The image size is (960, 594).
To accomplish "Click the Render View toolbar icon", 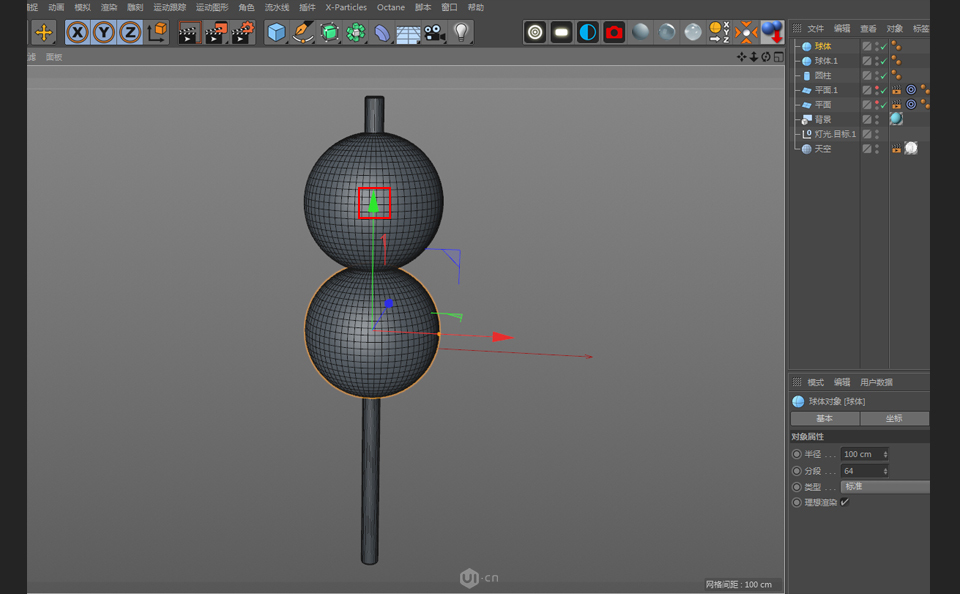I will [188, 31].
